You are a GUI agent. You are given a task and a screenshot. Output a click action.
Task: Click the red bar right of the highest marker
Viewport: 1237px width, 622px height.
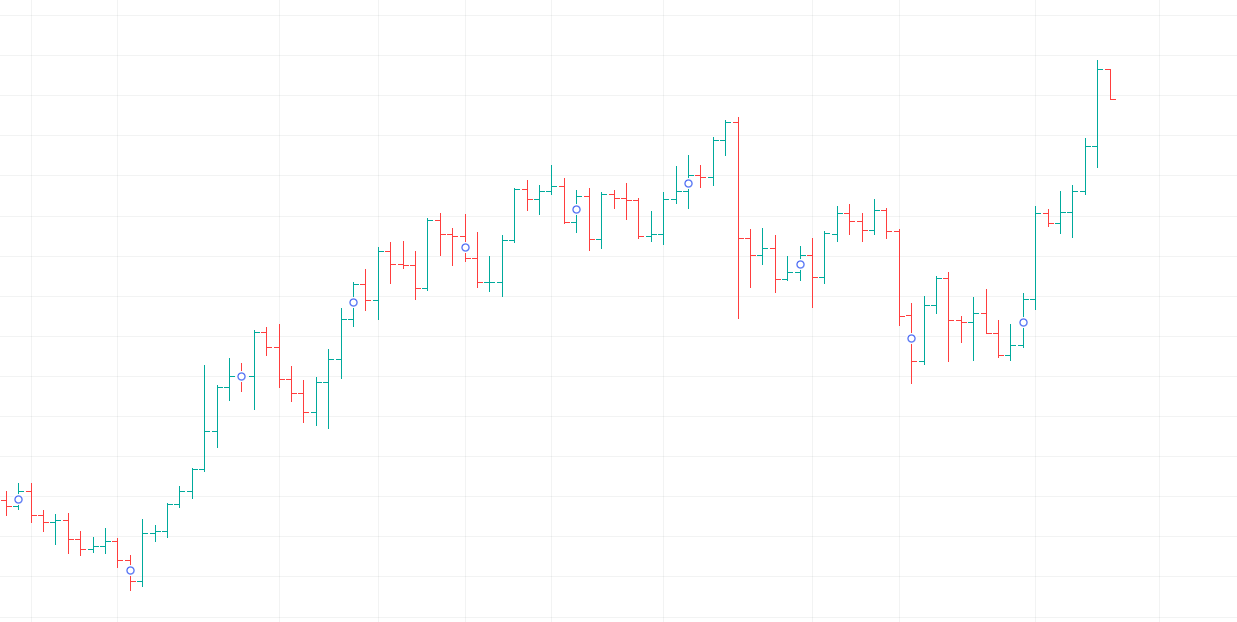[x=700, y=175]
